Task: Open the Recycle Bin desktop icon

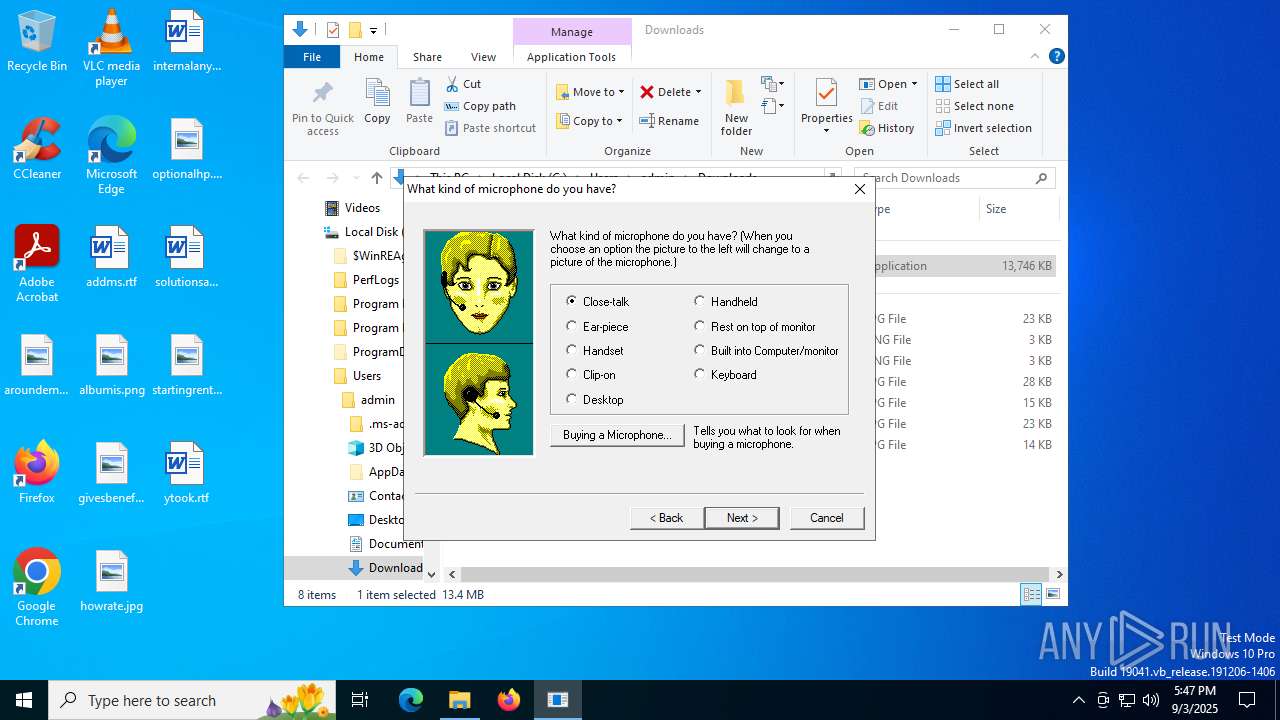Action: tap(37, 41)
